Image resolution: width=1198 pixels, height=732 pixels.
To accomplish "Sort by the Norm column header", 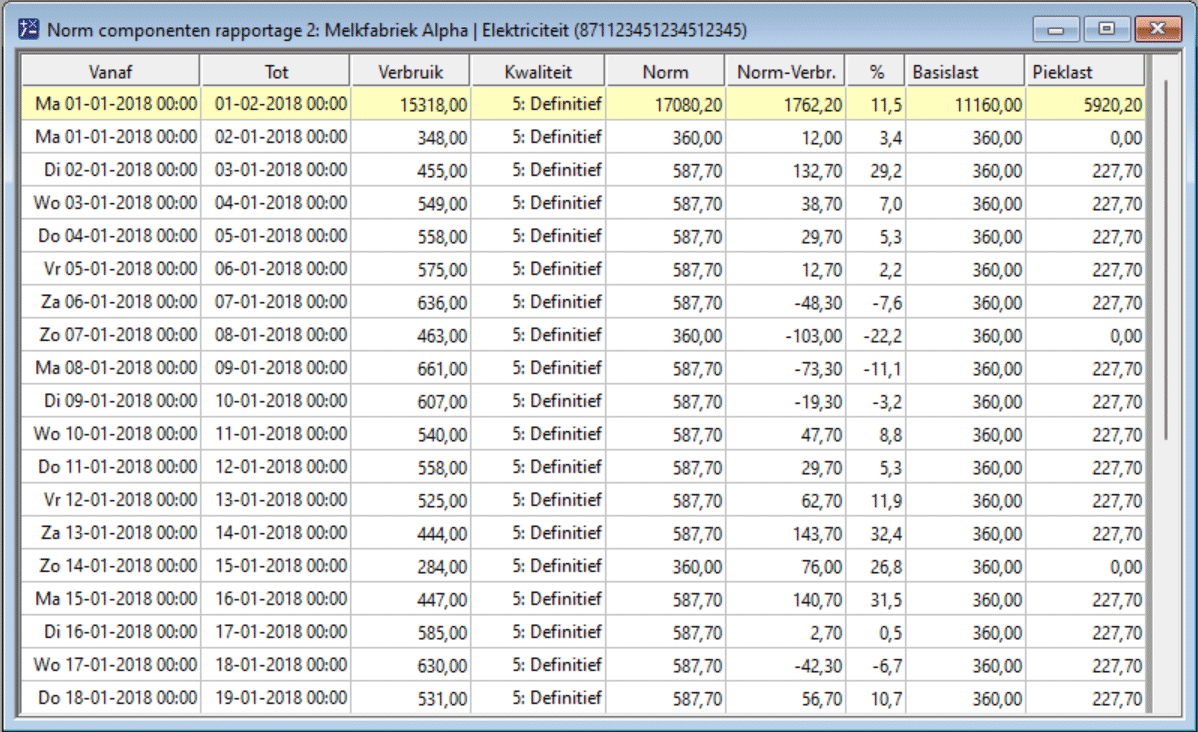I will click(x=665, y=71).
